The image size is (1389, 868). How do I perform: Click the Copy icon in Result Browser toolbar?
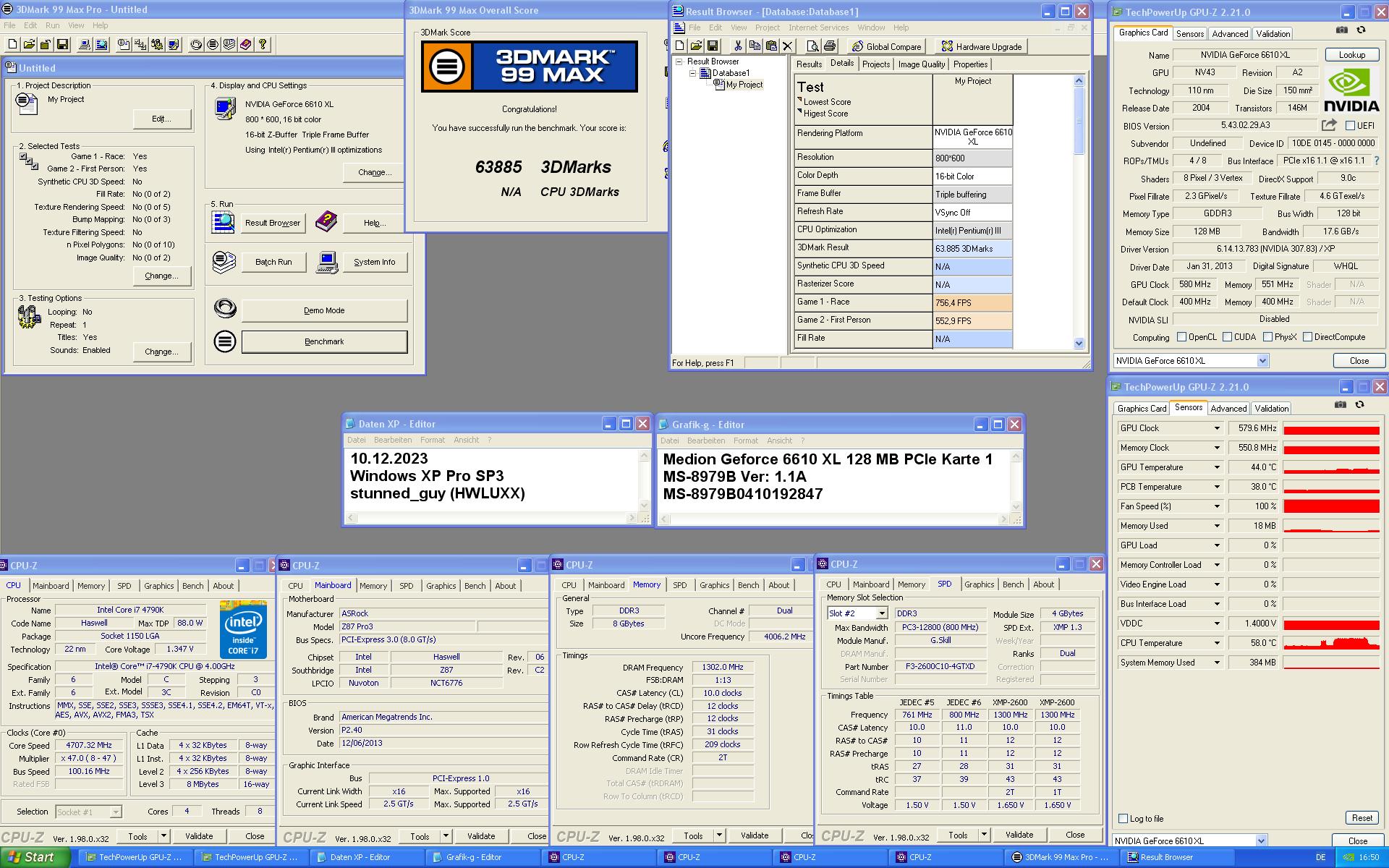click(755, 46)
